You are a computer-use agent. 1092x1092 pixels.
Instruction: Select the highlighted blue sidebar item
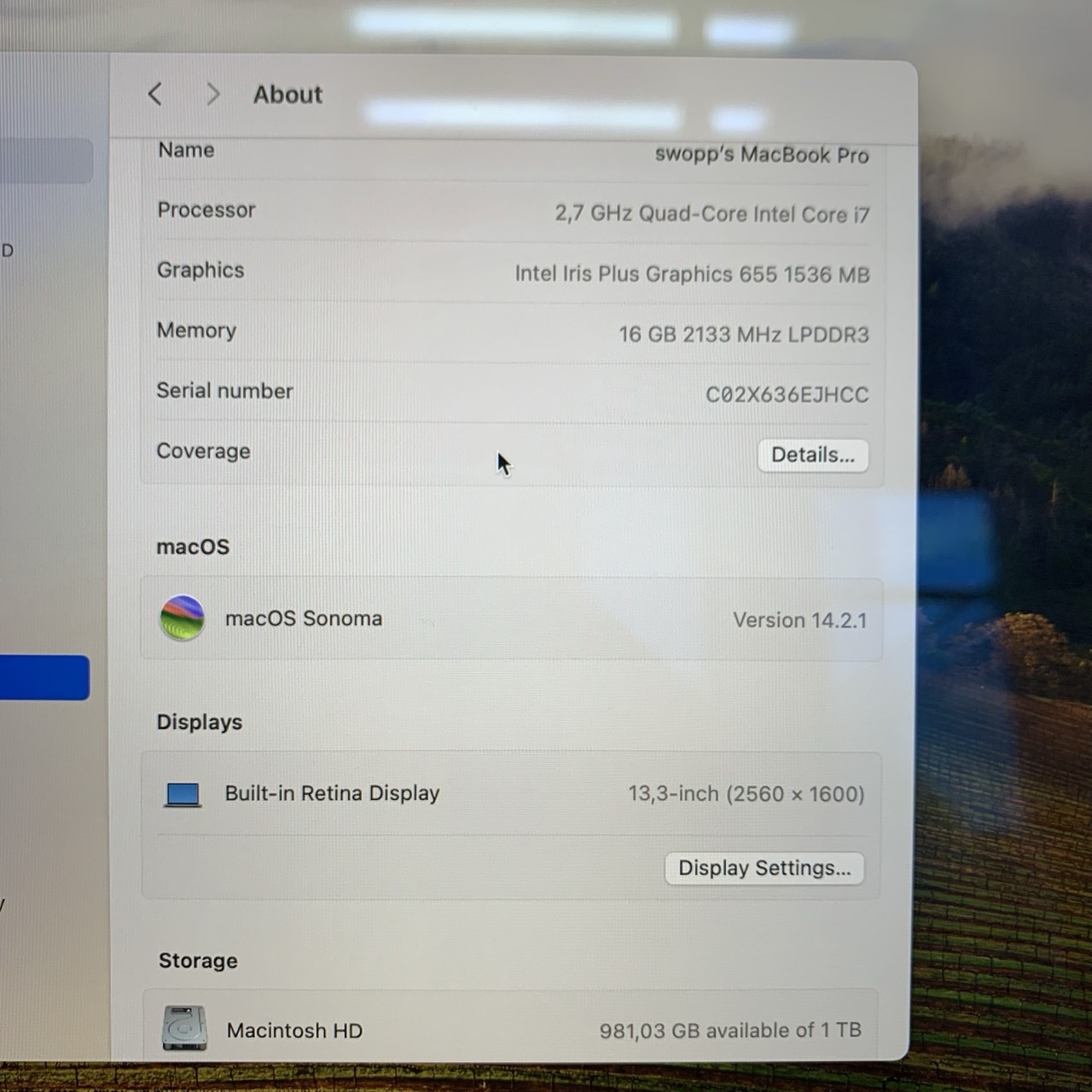click(x=44, y=677)
